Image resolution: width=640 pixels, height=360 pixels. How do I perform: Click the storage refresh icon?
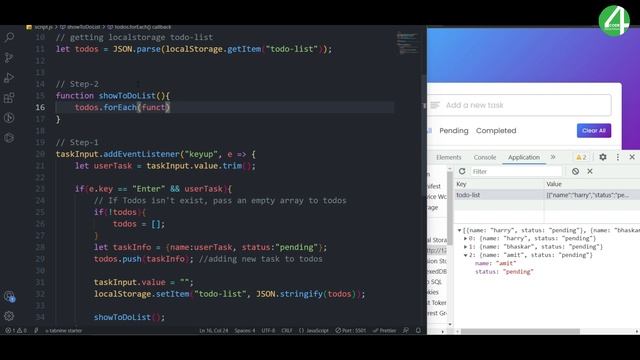(x=462, y=171)
